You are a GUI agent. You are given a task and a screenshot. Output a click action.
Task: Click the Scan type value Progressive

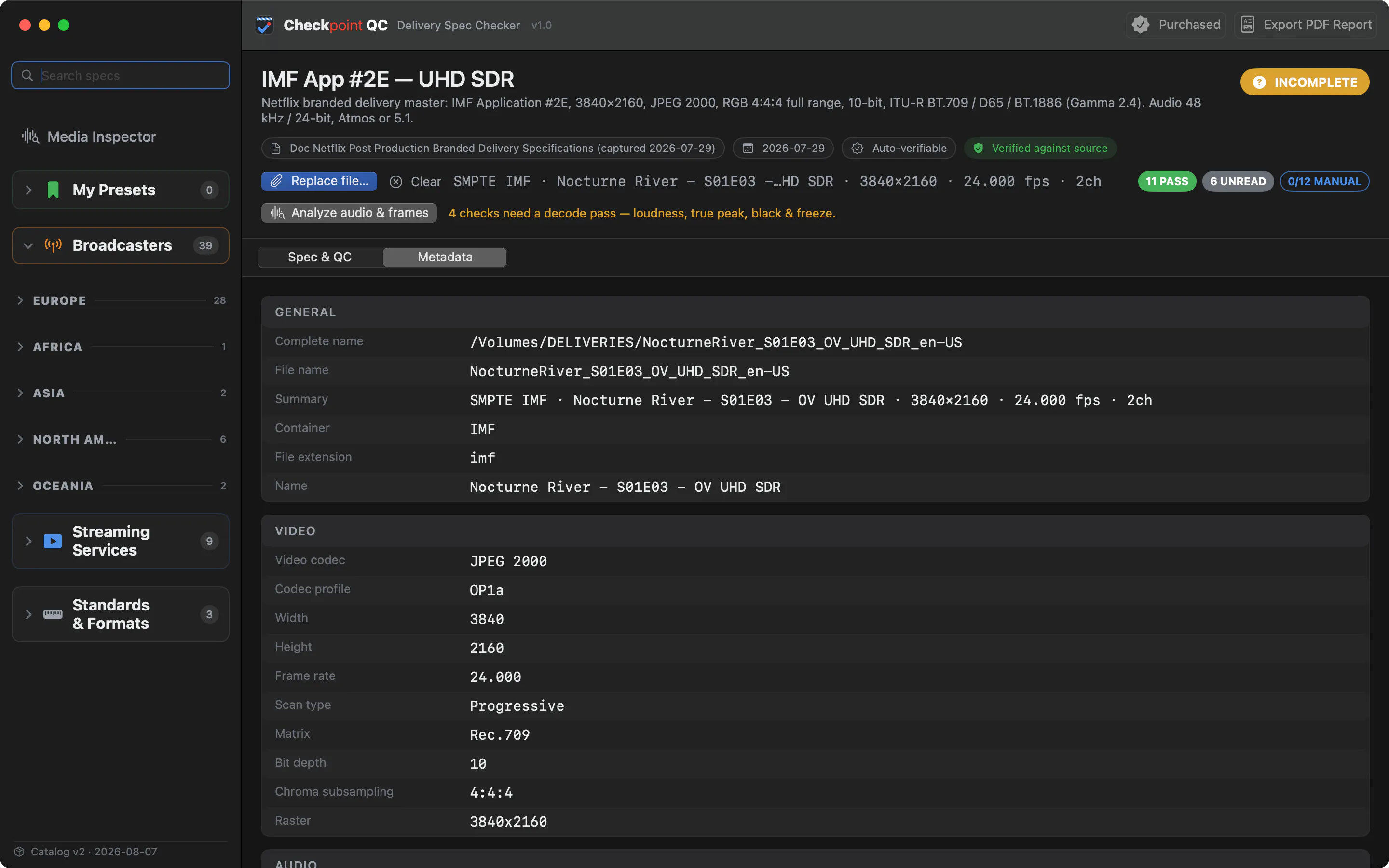pyautogui.click(x=517, y=705)
